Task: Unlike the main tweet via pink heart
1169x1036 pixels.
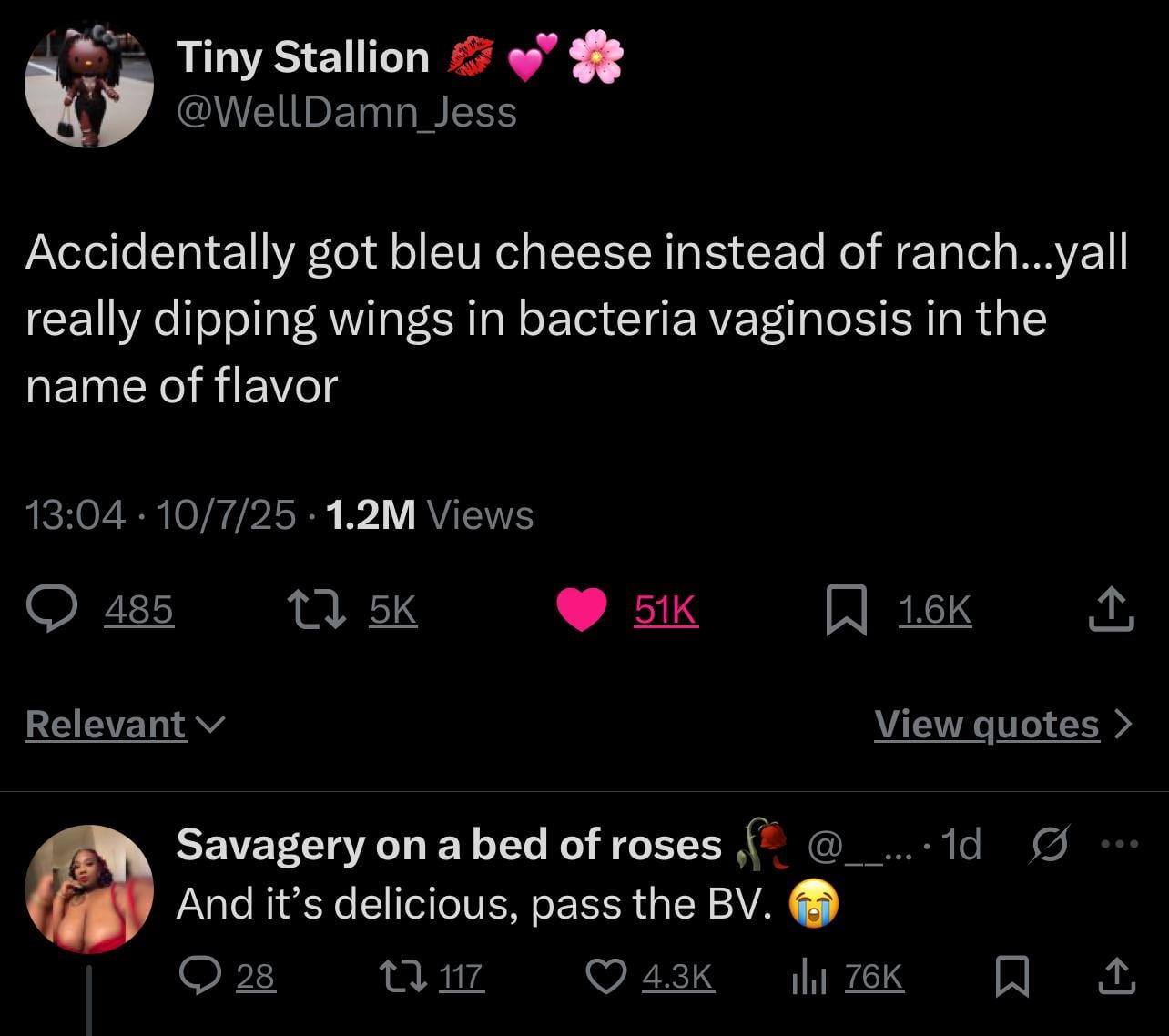Action: point(582,610)
